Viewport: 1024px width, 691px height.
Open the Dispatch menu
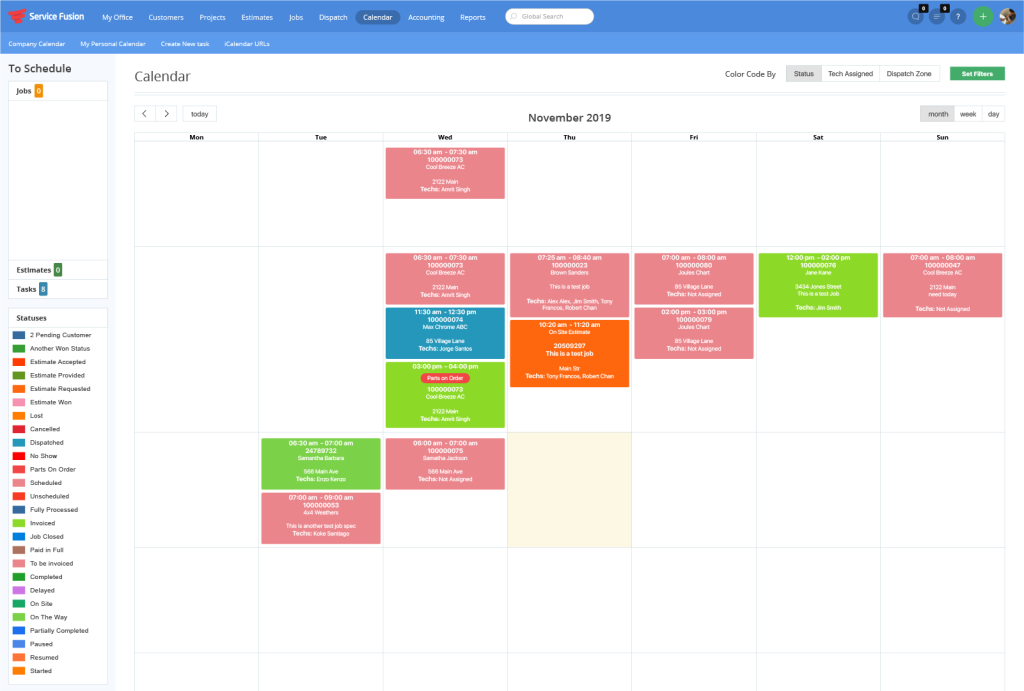click(x=331, y=17)
